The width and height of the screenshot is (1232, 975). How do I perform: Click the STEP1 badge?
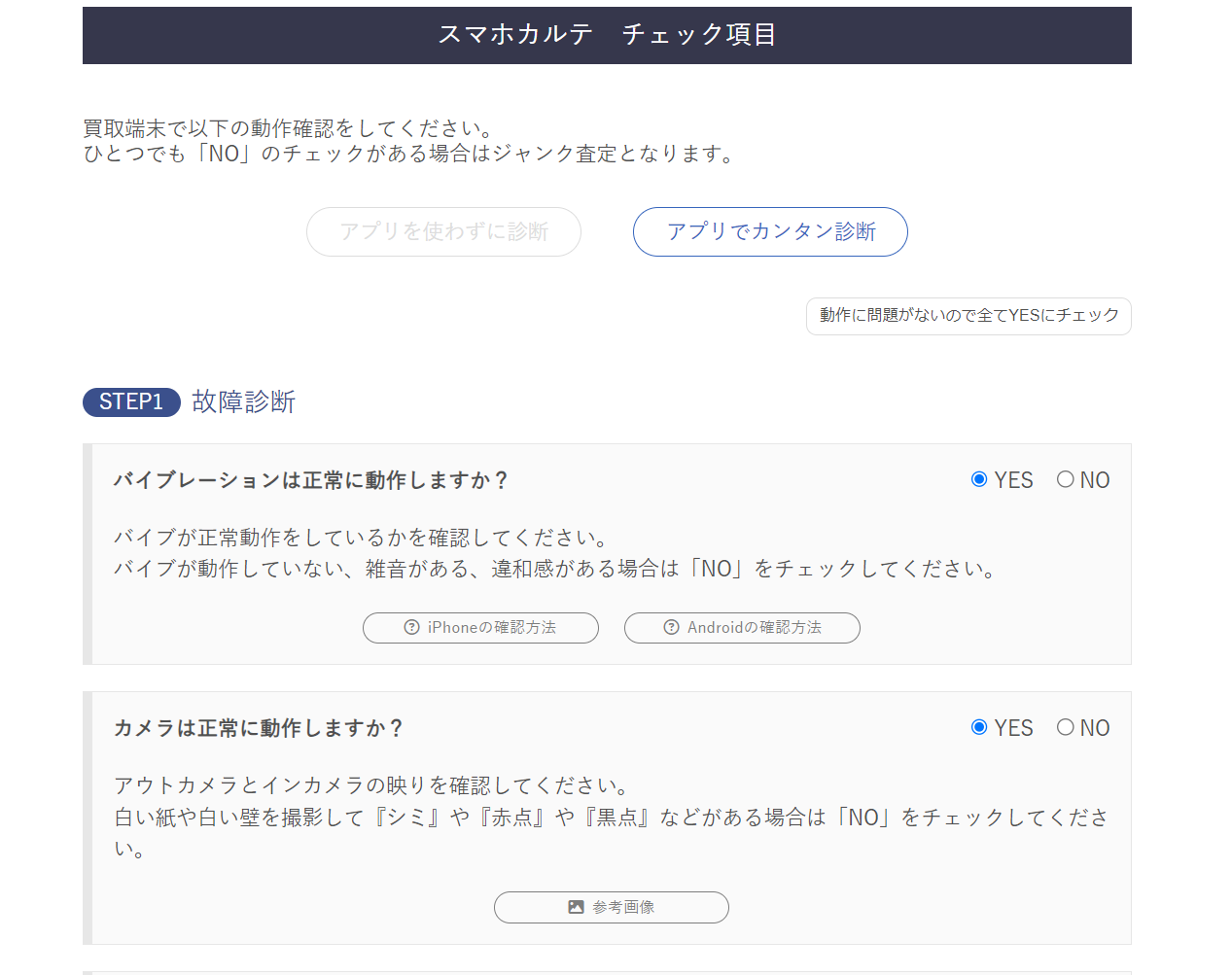coord(130,401)
